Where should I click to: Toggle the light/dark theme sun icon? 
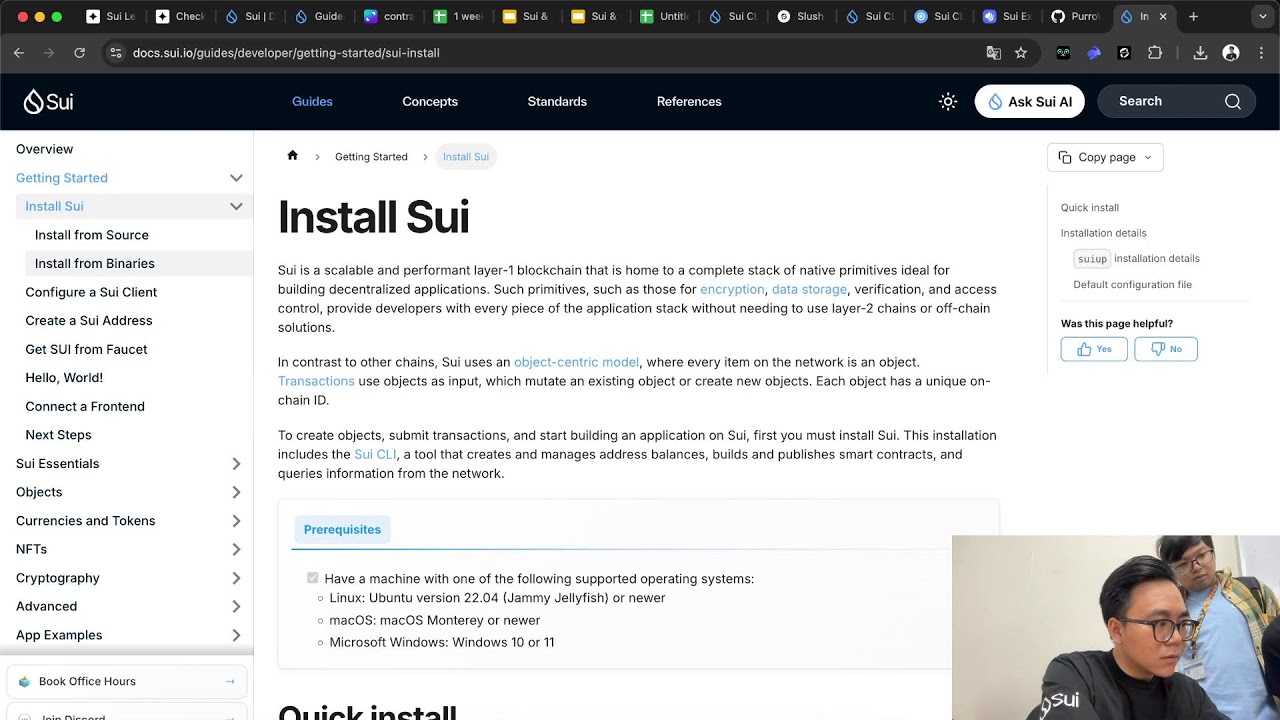click(x=948, y=101)
